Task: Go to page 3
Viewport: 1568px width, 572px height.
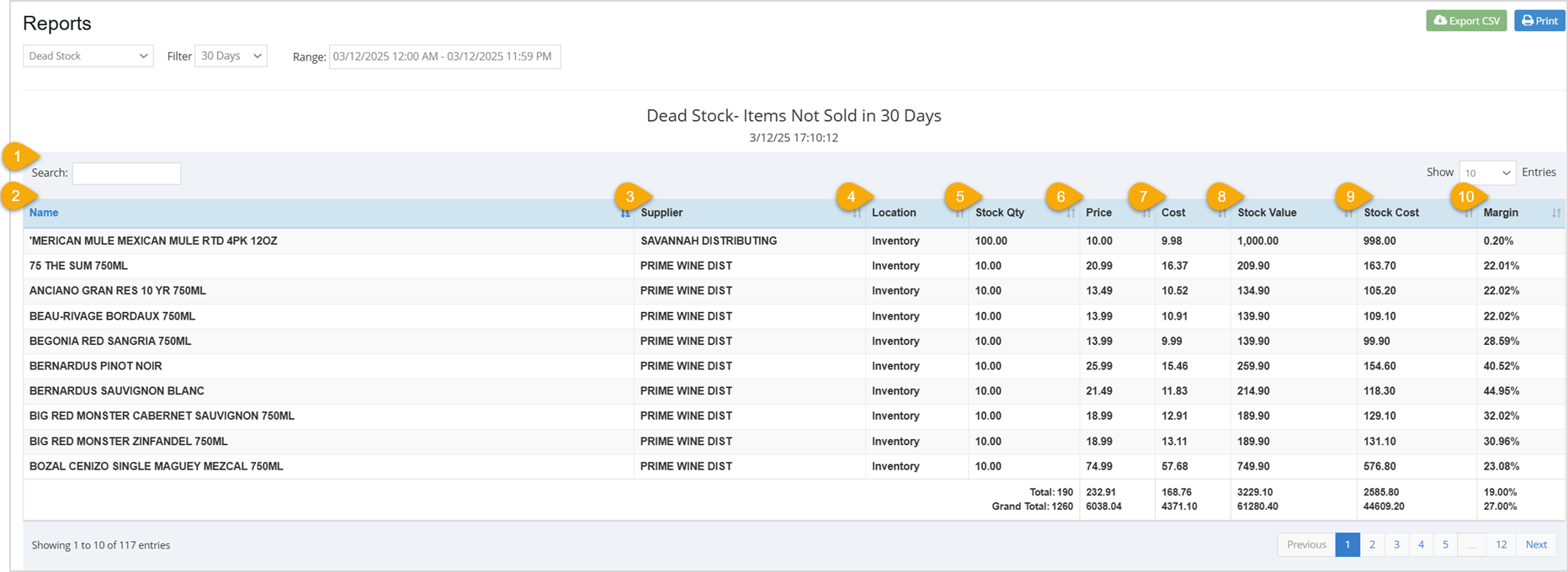Action: click(x=1396, y=545)
